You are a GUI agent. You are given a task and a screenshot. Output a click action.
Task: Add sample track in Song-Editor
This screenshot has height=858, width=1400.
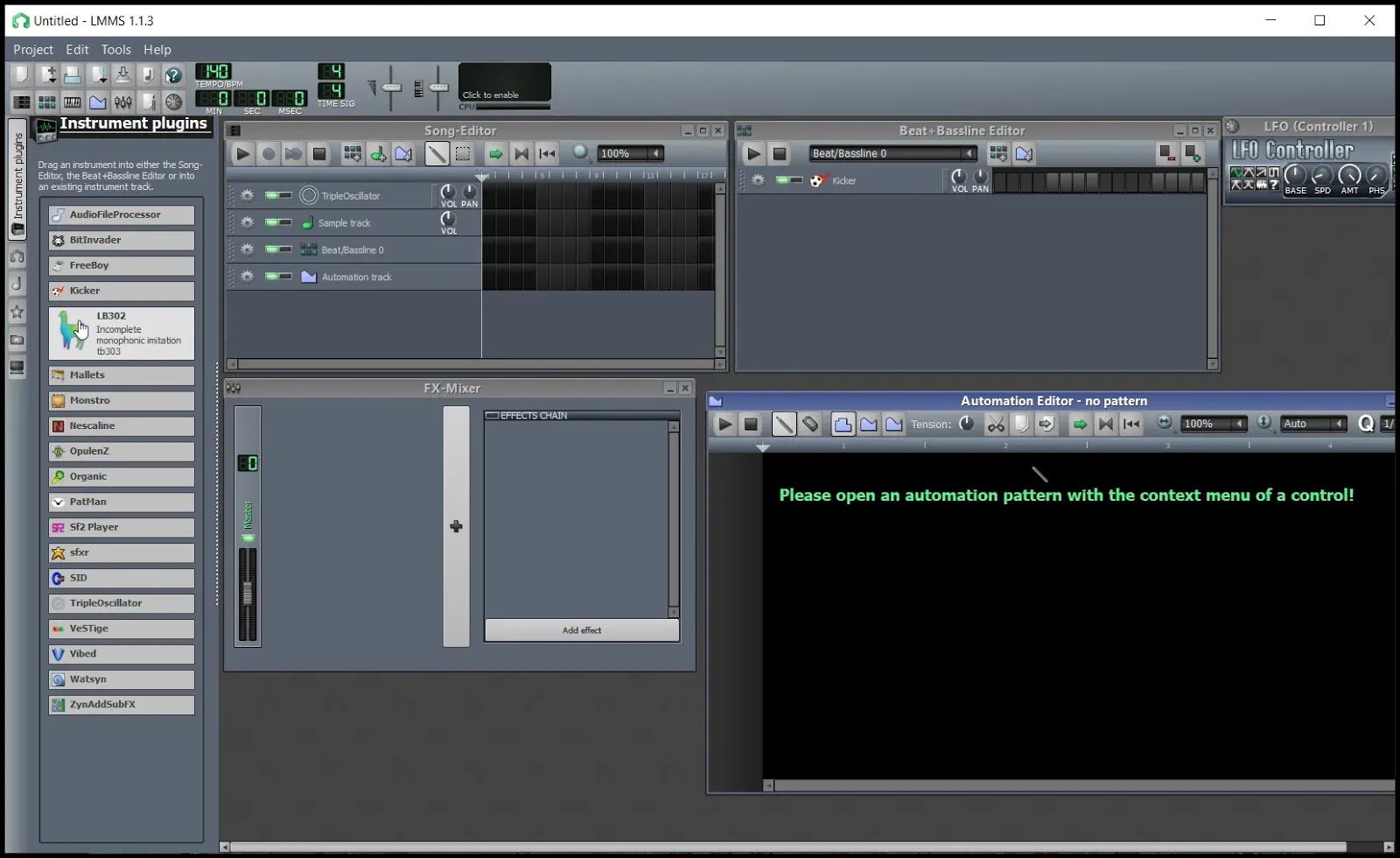pyautogui.click(x=378, y=154)
